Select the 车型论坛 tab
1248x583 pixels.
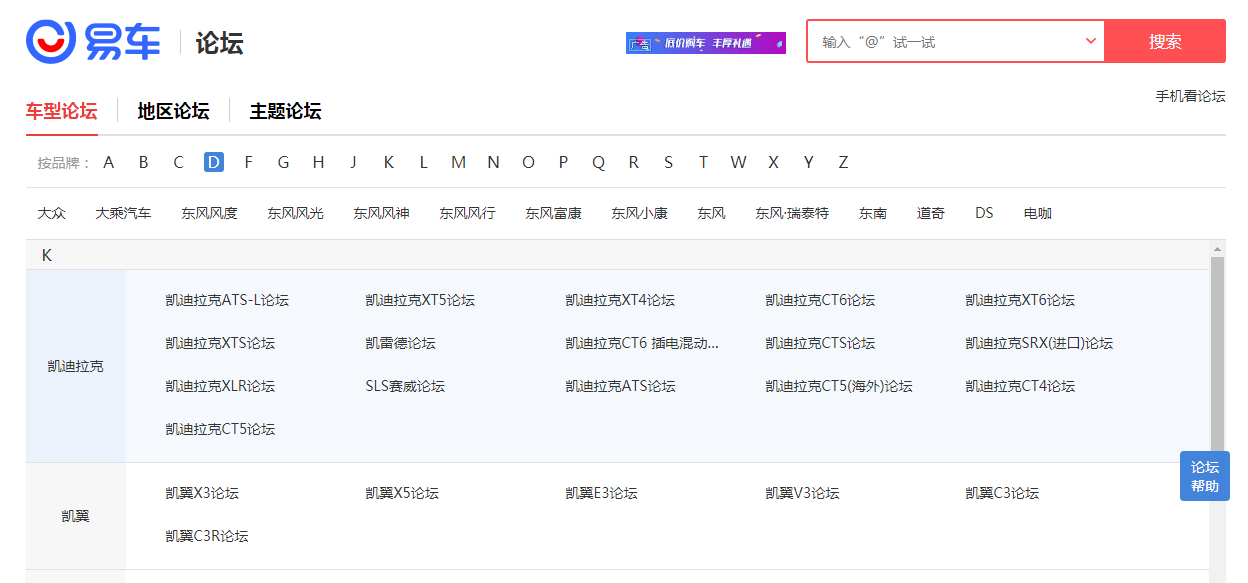[x=61, y=111]
